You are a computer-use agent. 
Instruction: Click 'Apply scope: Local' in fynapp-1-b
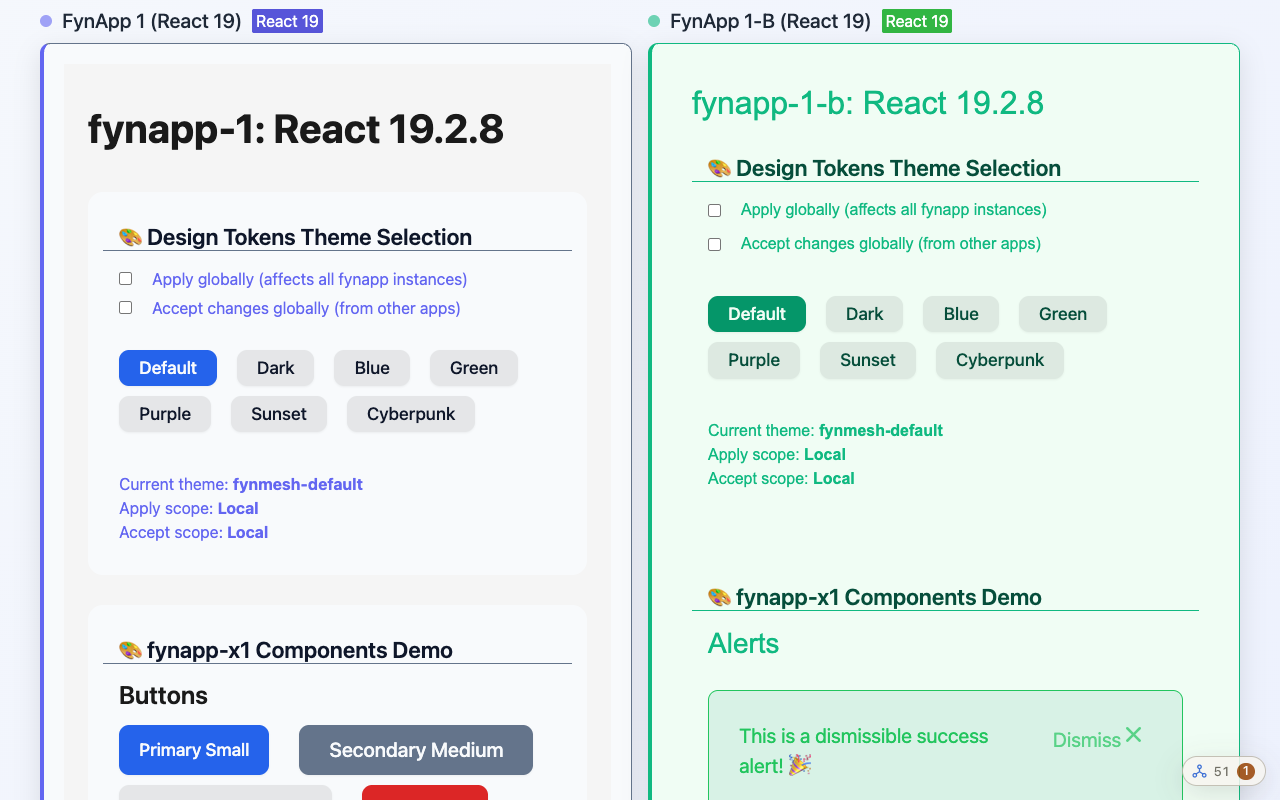(777, 454)
